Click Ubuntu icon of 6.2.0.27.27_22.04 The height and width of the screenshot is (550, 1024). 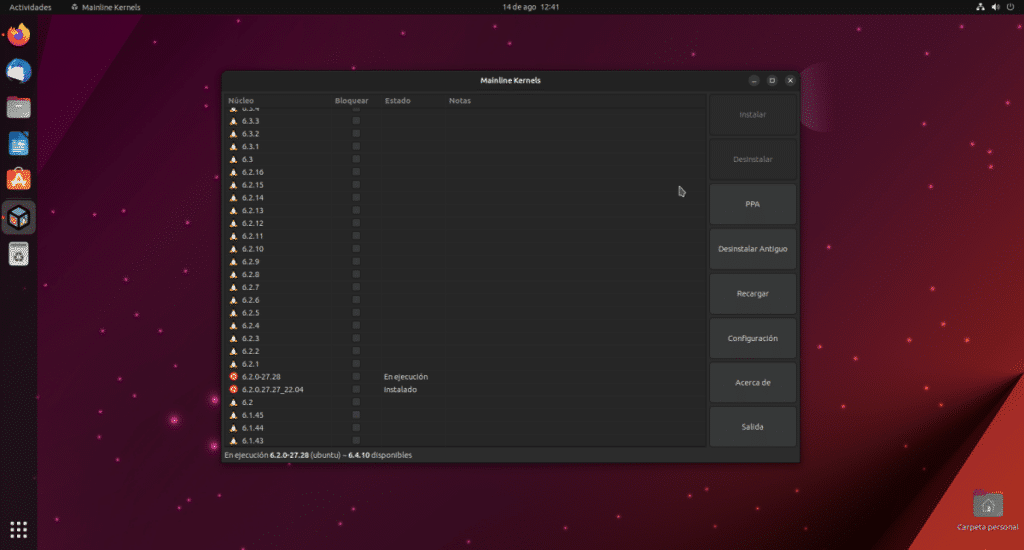233,389
